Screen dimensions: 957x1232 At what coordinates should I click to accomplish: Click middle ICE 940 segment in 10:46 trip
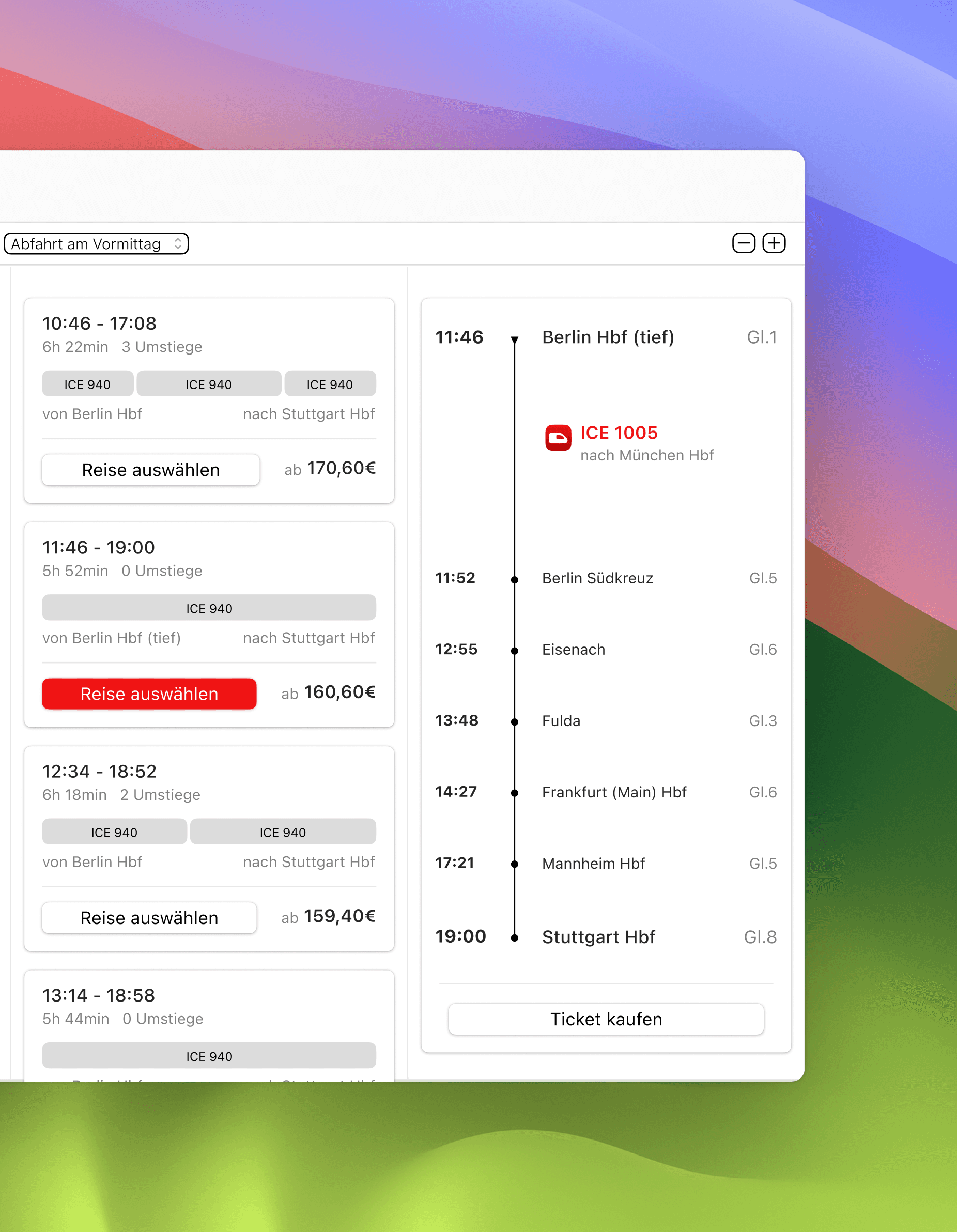(209, 383)
